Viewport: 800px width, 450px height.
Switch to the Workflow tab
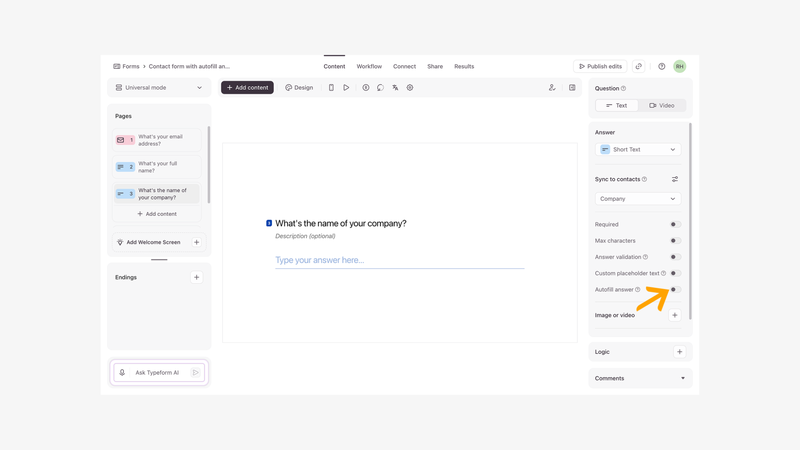point(369,66)
